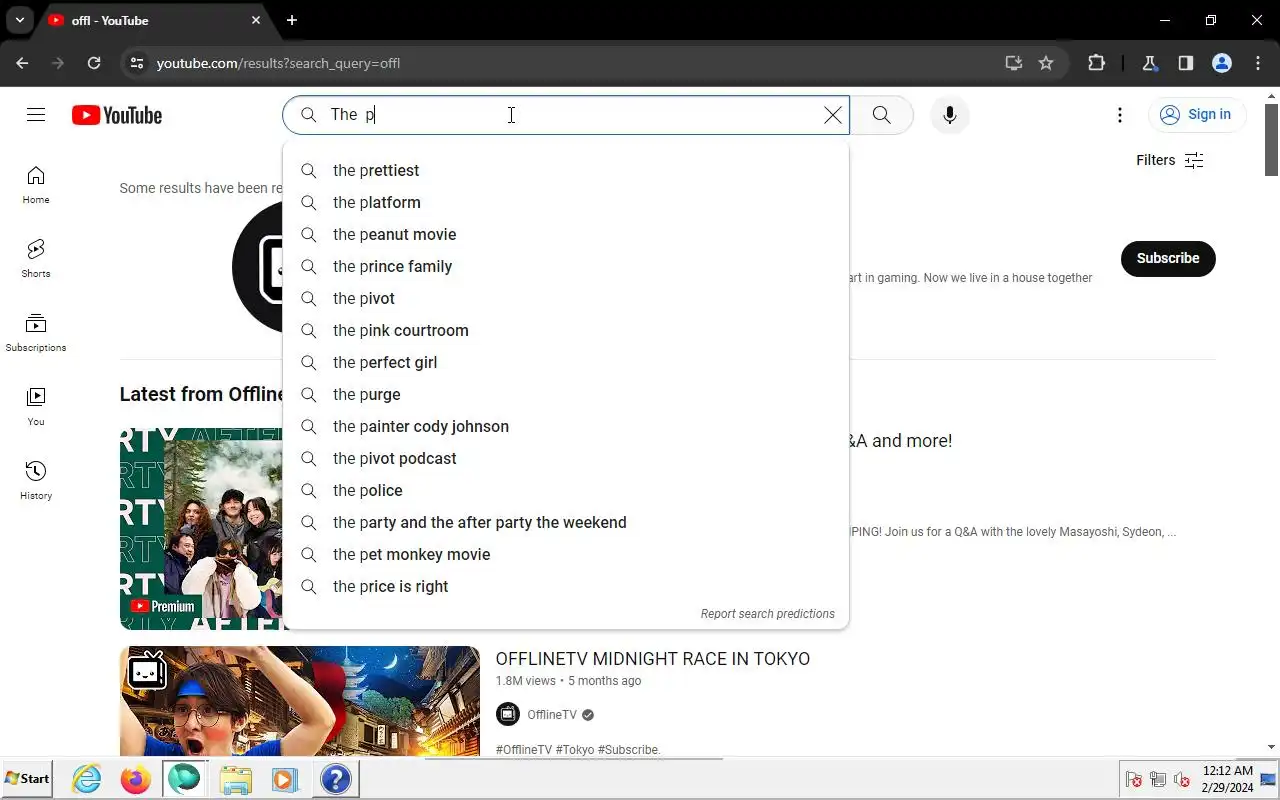Open the Windows Start menu
Image resolution: width=1280 pixels, height=800 pixels.
point(27,778)
